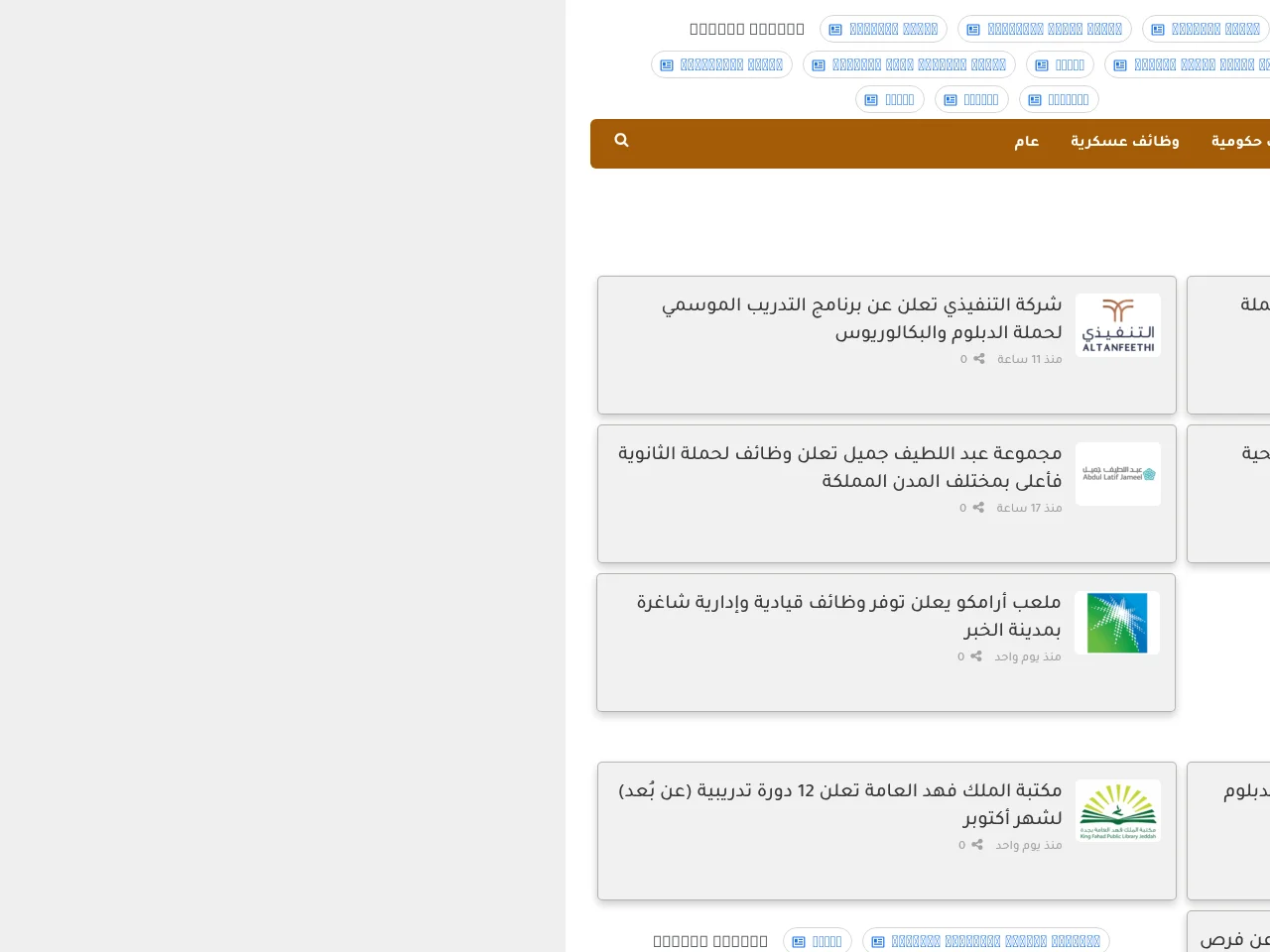Image resolution: width=1270 pixels, height=952 pixels.
Task: Click share icon on the عبد اللطيف جميل article
Action: (x=978, y=508)
